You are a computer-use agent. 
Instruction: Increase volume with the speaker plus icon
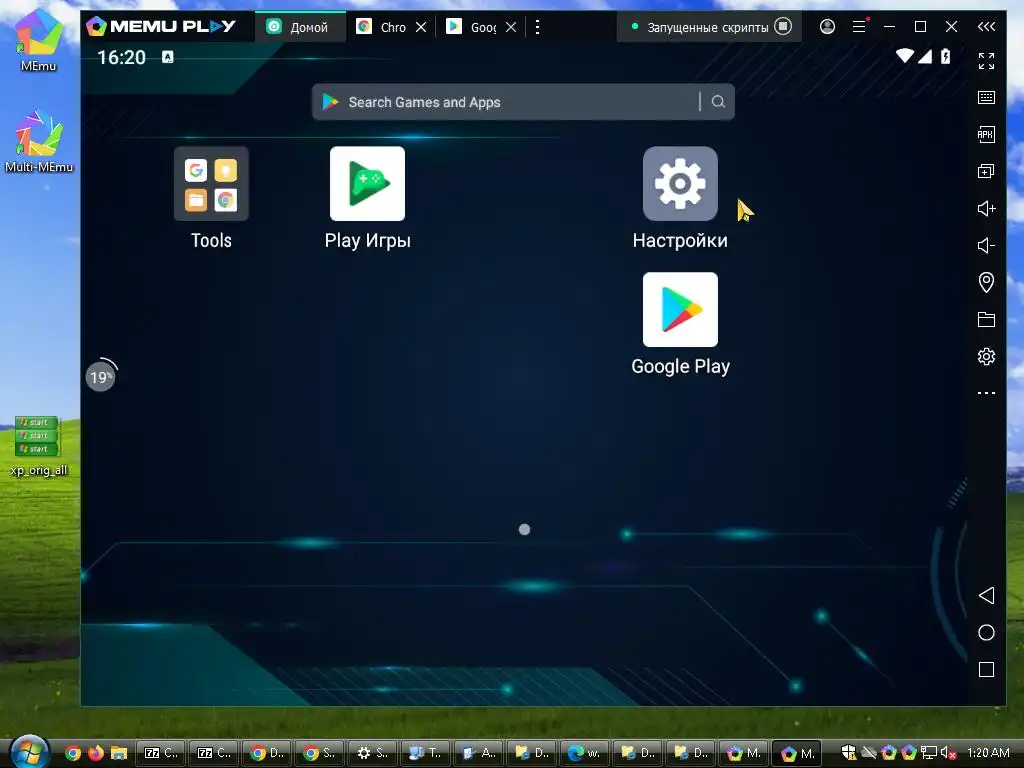tap(986, 208)
